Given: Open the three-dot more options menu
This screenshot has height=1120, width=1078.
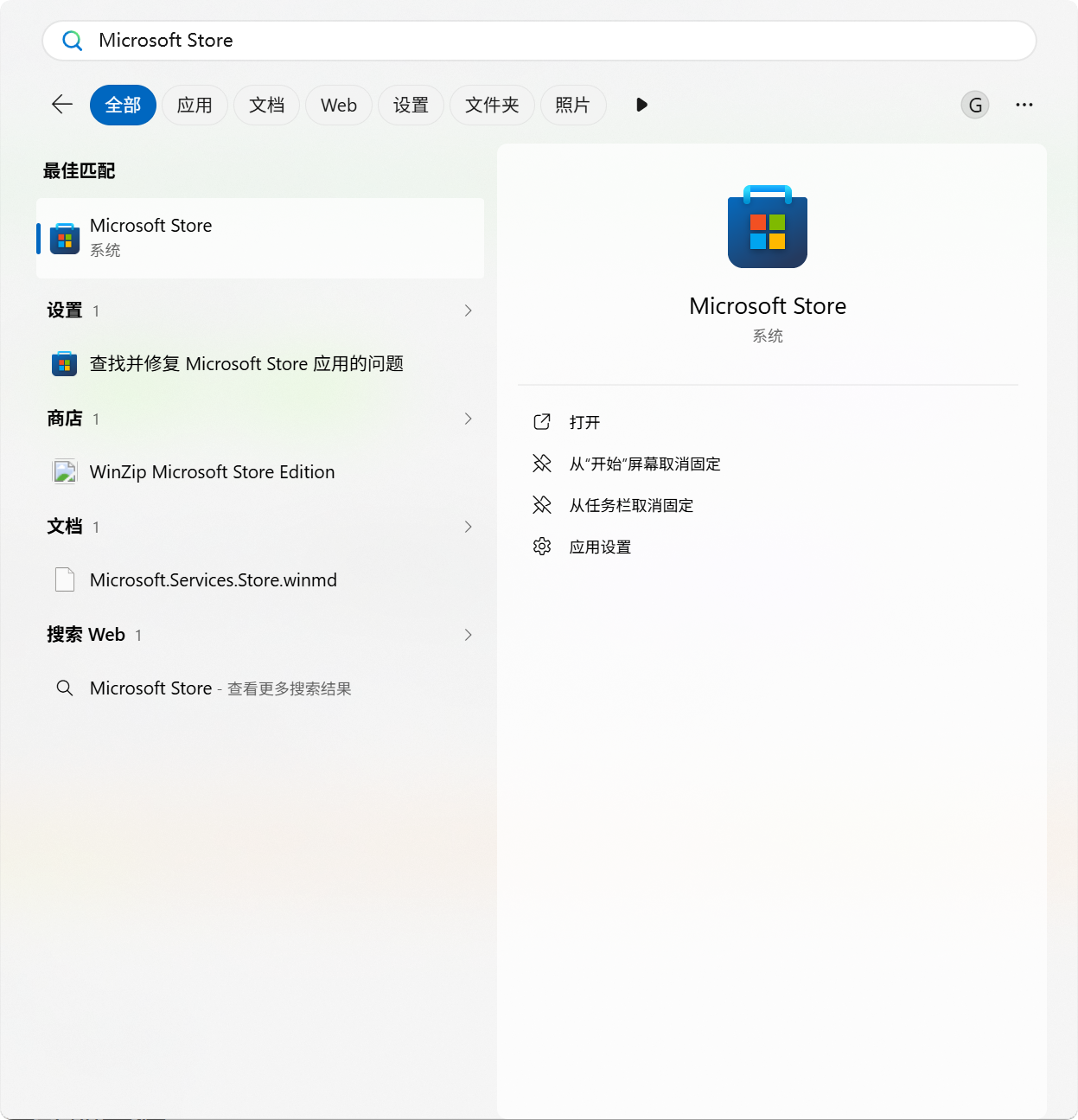Looking at the screenshot, I should [1024, 105].
